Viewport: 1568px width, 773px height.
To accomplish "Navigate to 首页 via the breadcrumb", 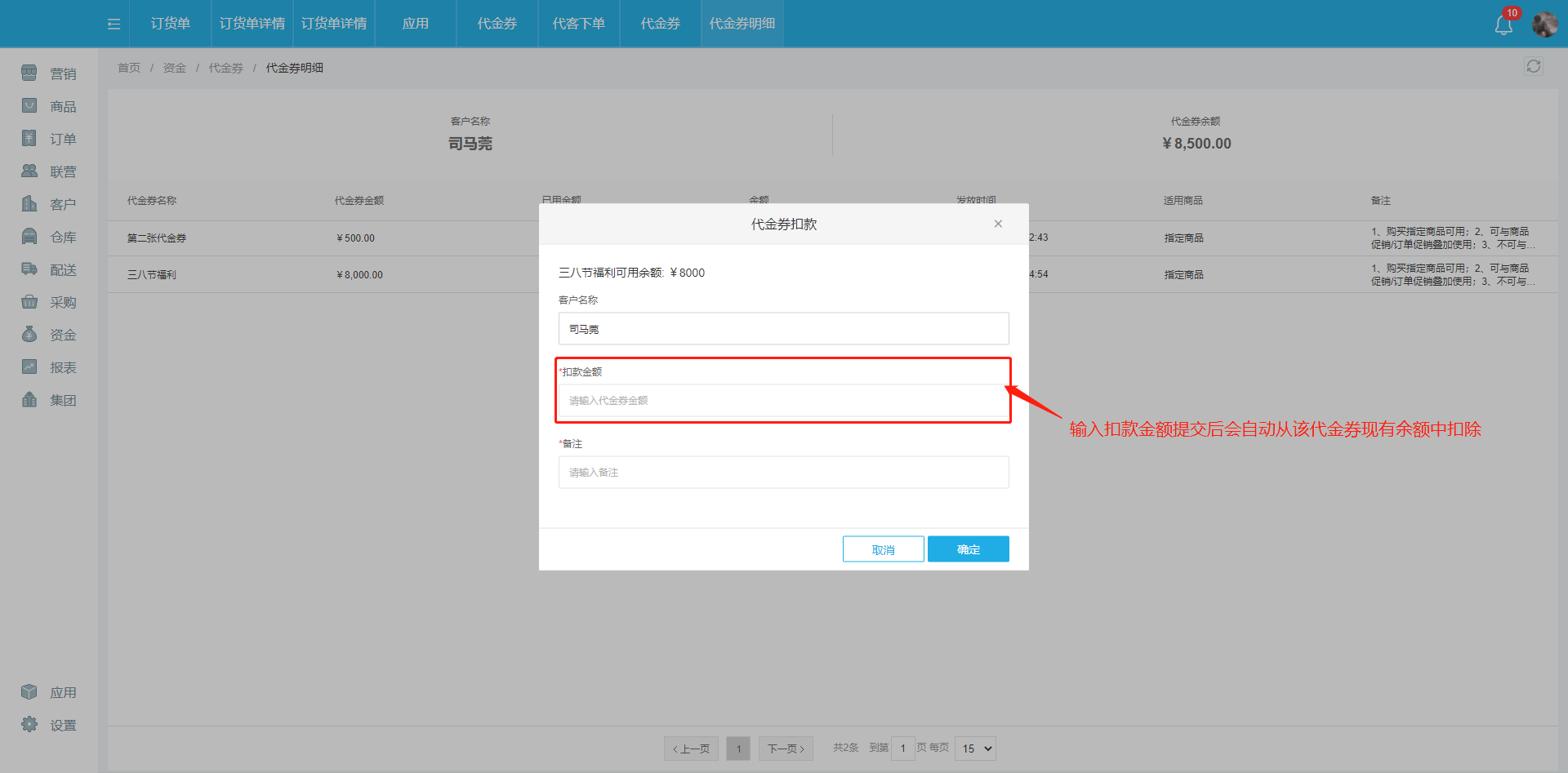I will point(128,67).
